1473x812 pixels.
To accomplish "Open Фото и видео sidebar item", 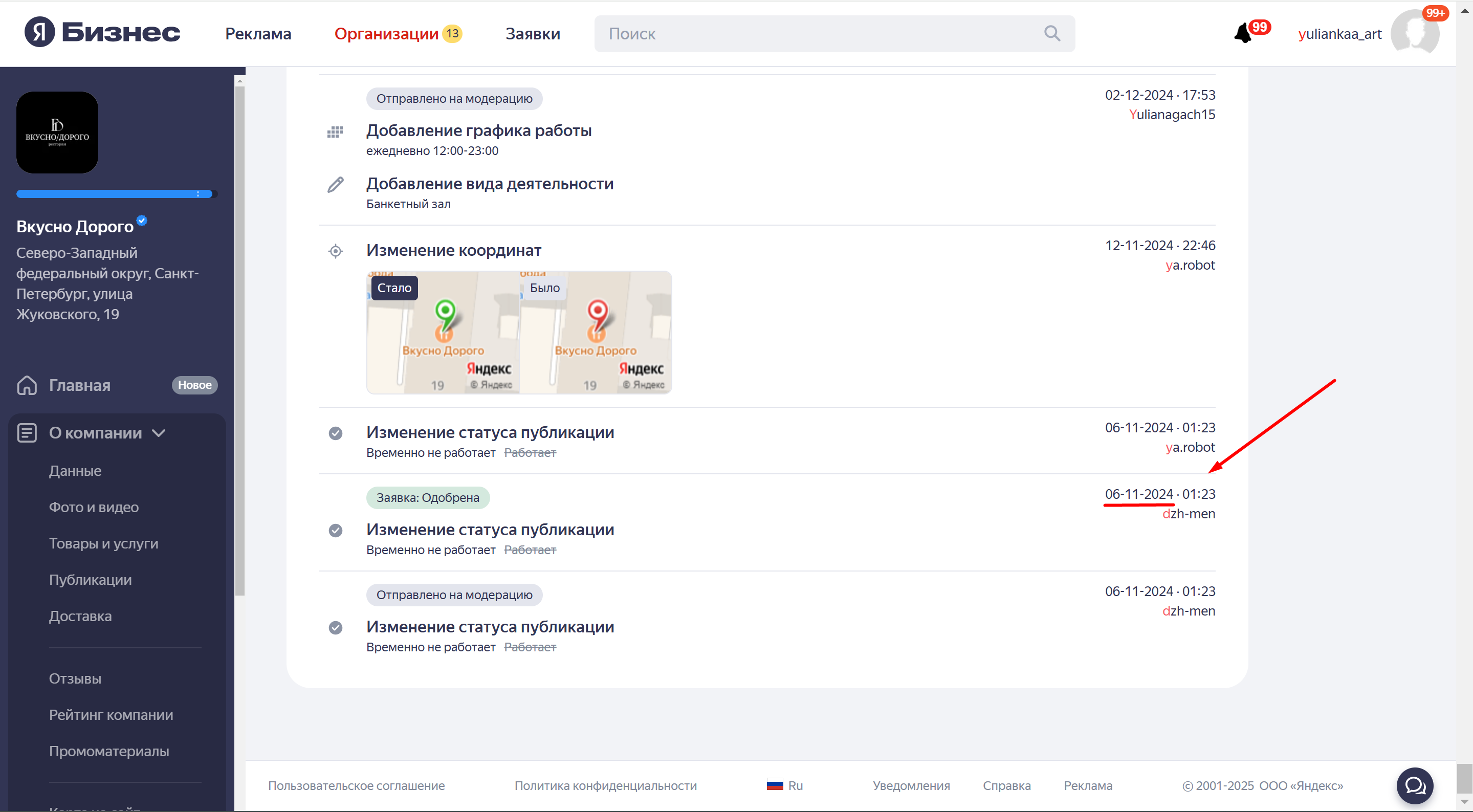I will pos(94,507).
